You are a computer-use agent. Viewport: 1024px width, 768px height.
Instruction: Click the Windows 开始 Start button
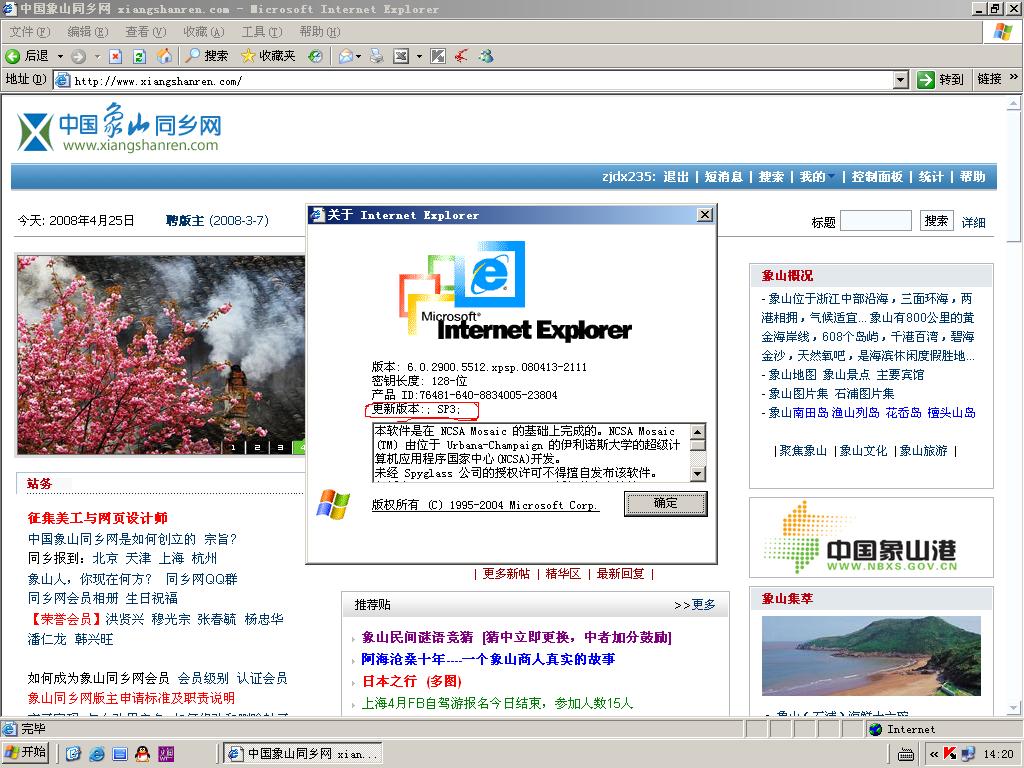click(x=26, y=753)
